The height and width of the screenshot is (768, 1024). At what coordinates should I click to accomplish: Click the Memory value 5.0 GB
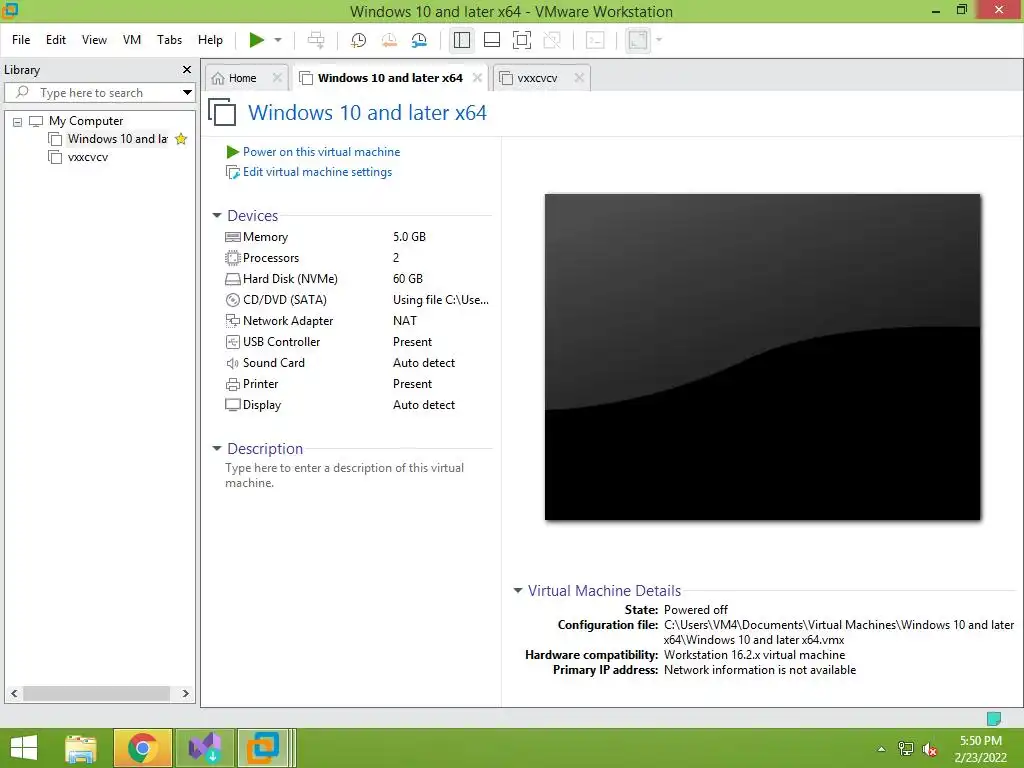409,236
